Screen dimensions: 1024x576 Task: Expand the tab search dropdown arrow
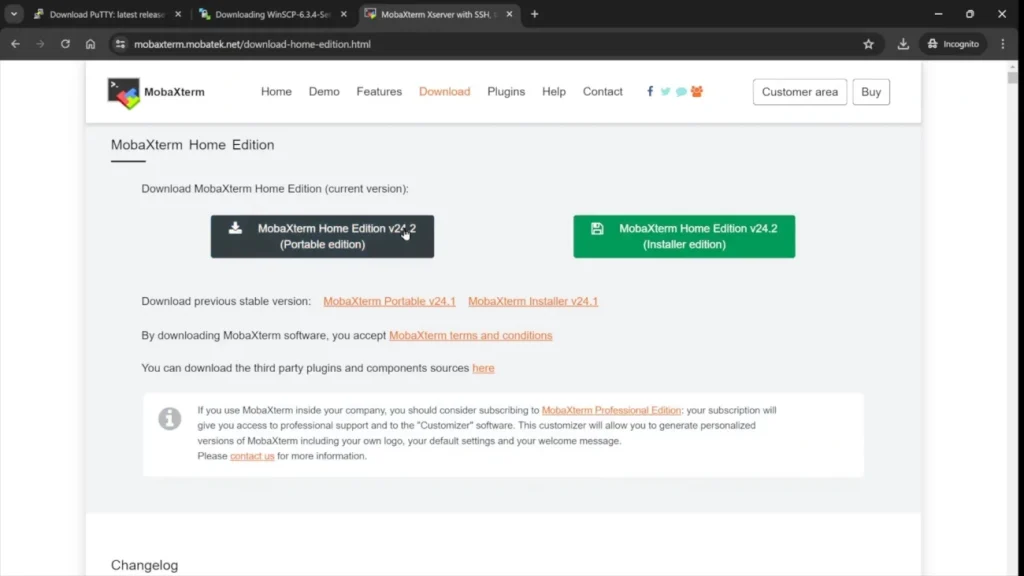tap(14, 14)
